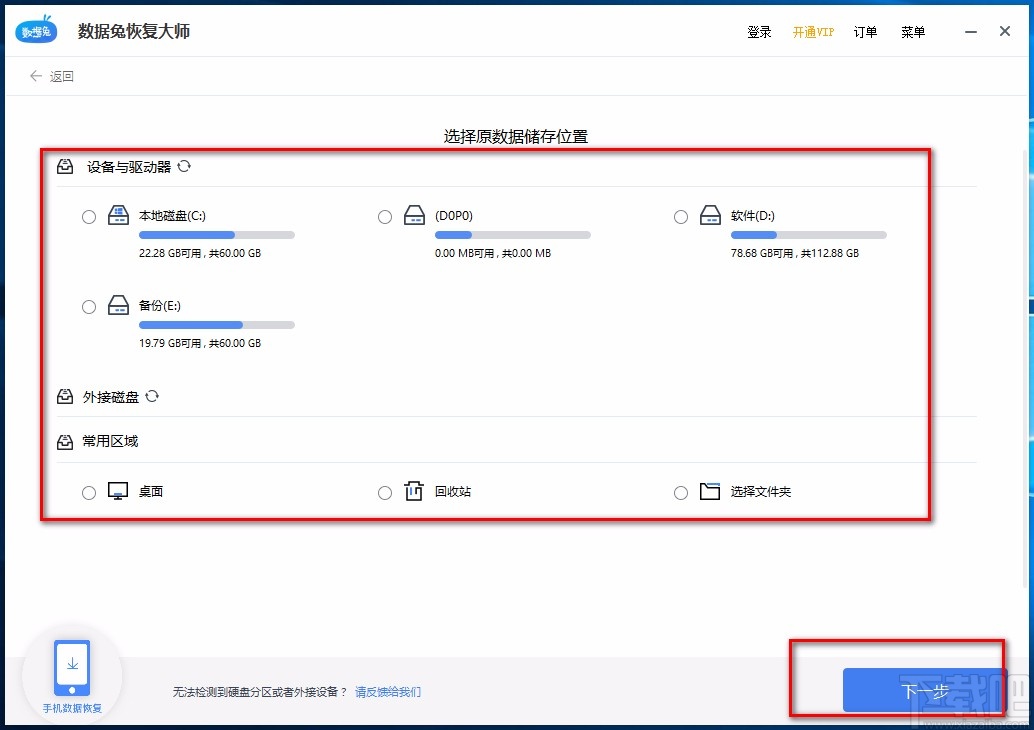Open the 请反馈给我们 feedback link
Screen dimensions: 1034x730
[x=388, y=691]
